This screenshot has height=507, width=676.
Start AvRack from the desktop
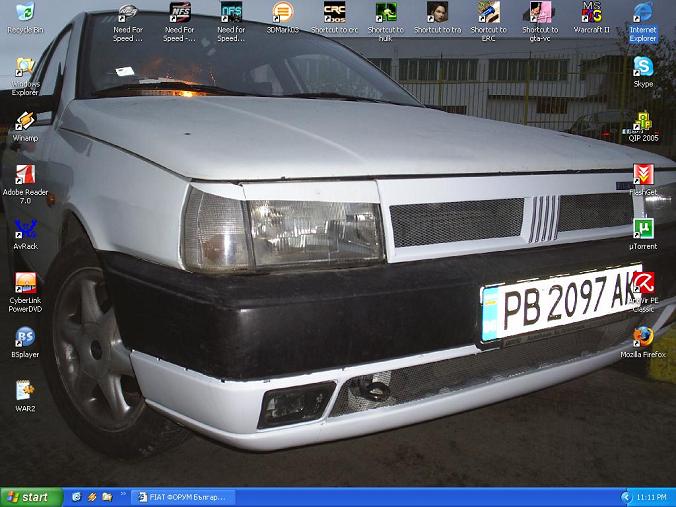point(25,229)
